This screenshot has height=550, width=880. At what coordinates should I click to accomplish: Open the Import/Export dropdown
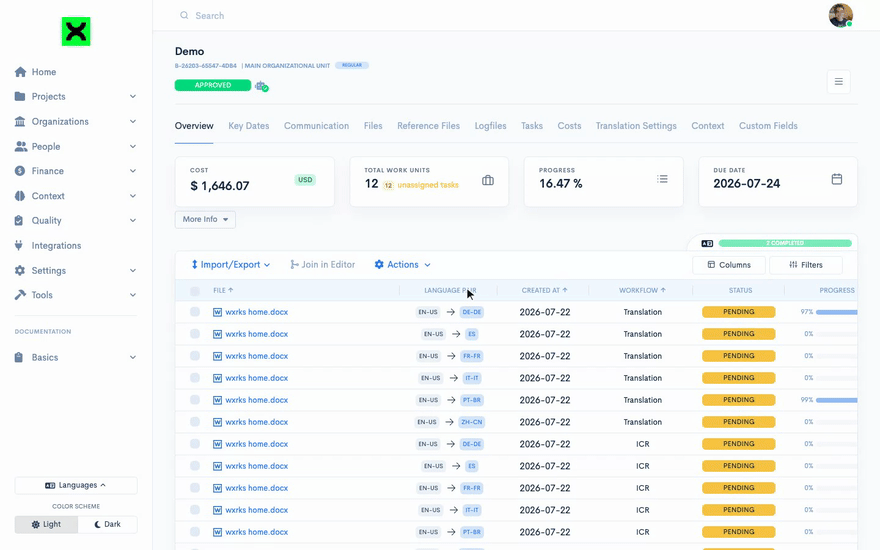(231, 264)
